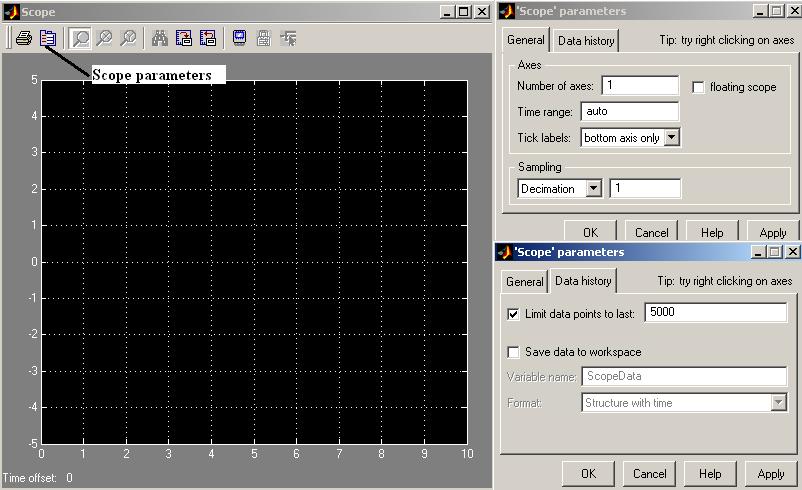
Task: Toggle floating scope toolbar icon
Action: (x=239, y=38)
